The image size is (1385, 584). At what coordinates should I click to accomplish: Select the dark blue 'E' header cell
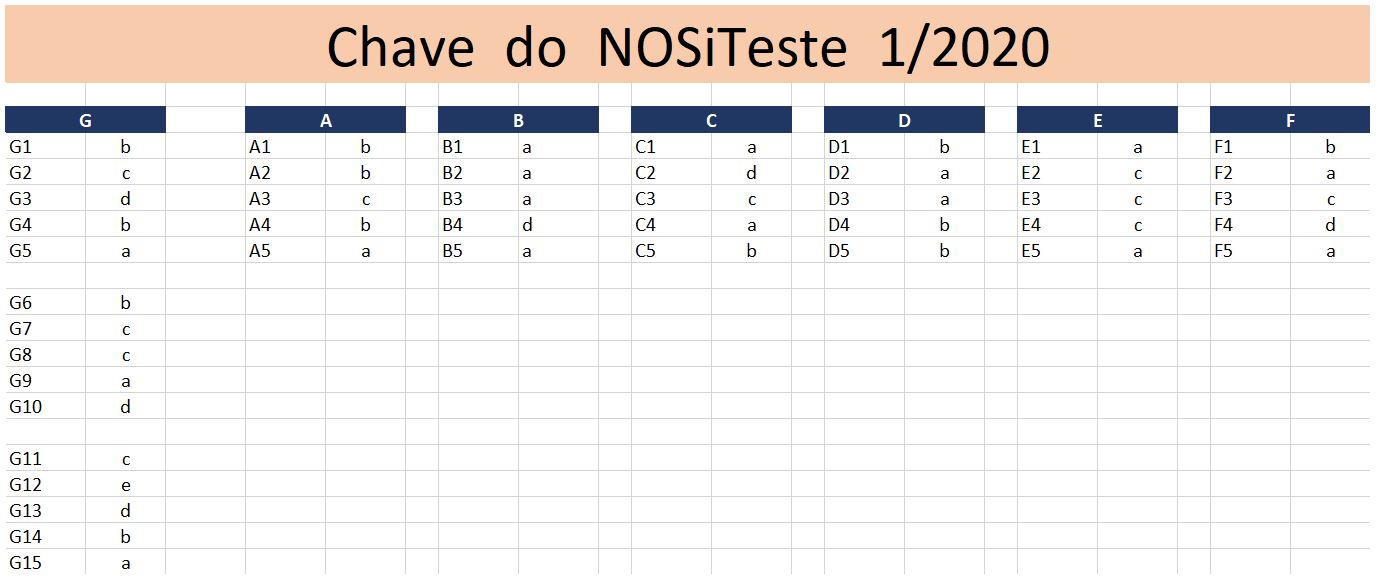click(1097, 120)
